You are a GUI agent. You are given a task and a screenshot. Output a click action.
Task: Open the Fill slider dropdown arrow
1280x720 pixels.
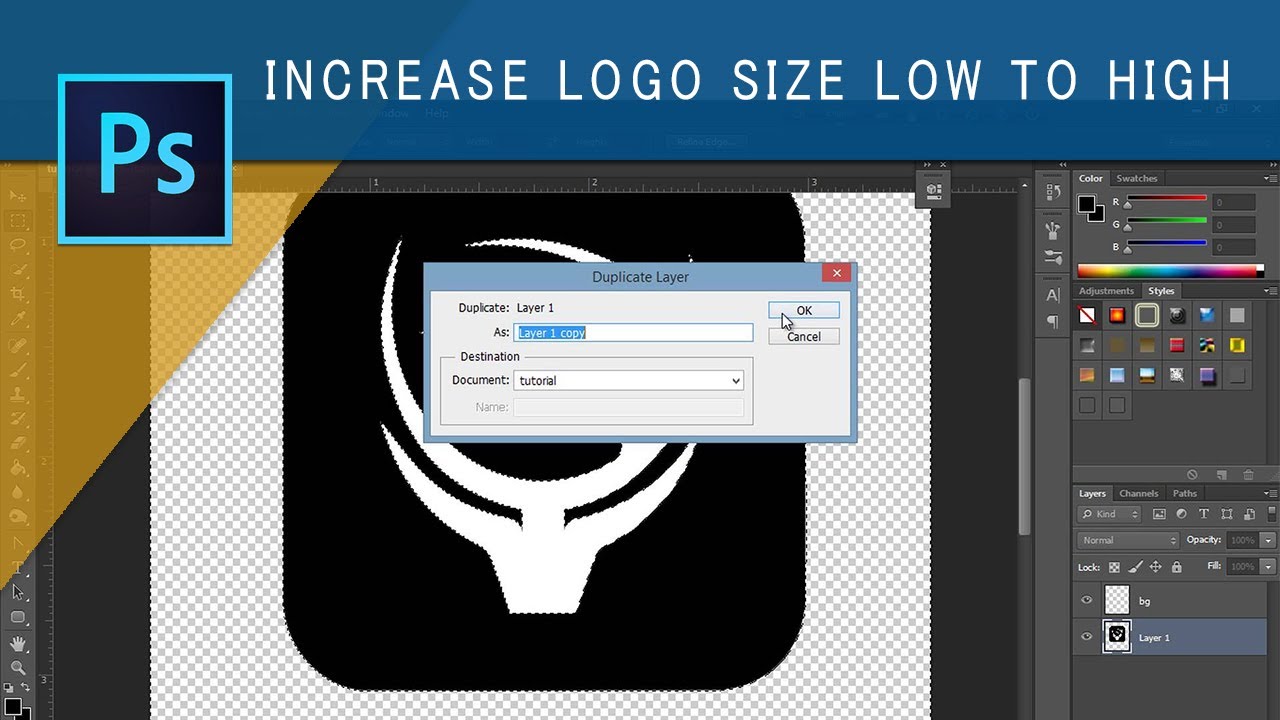(x=1268, y=567)
